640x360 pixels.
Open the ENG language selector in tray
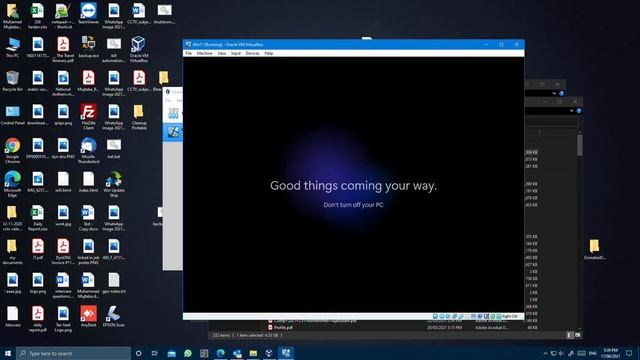pyautogui.click(x=593, y=353)
